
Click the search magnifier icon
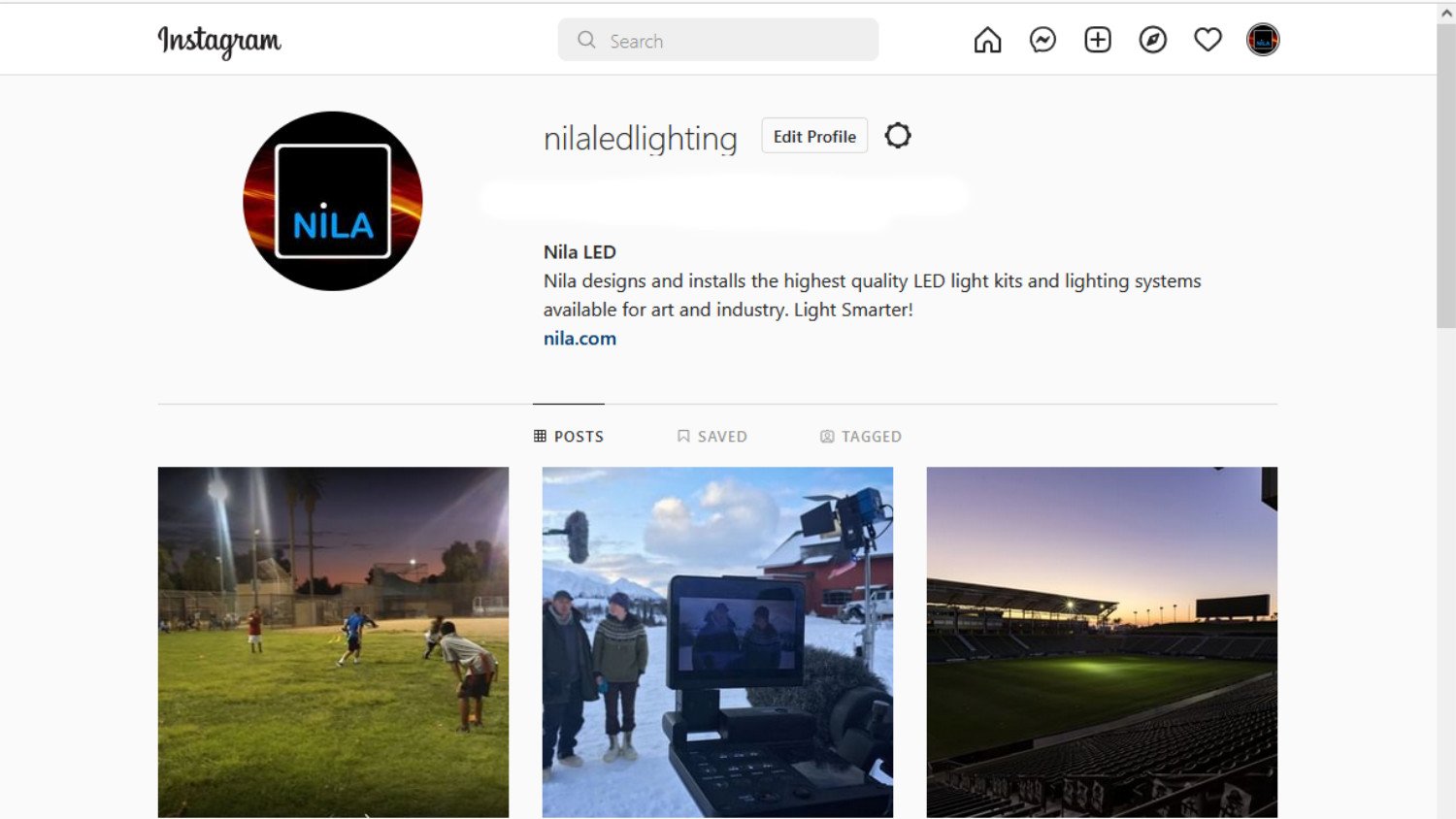click(586, 40)
